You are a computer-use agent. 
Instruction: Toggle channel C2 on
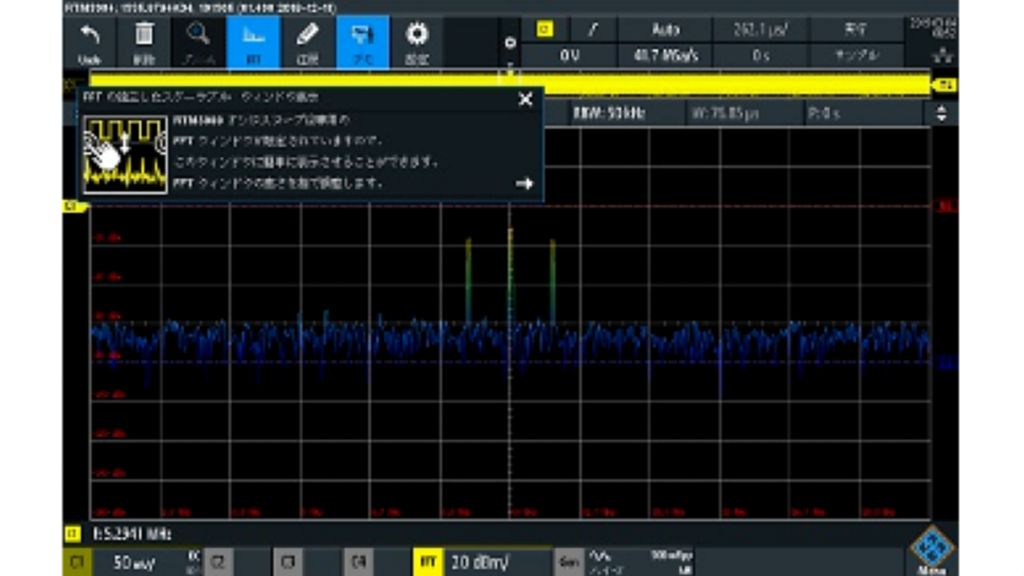click(x=218, y=562)
